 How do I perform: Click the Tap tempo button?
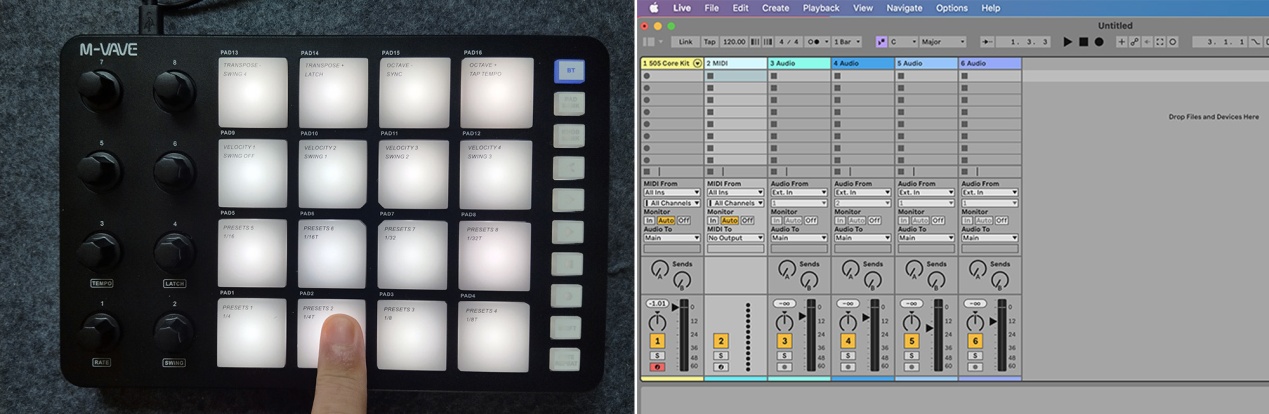click(x=709, y=42)
